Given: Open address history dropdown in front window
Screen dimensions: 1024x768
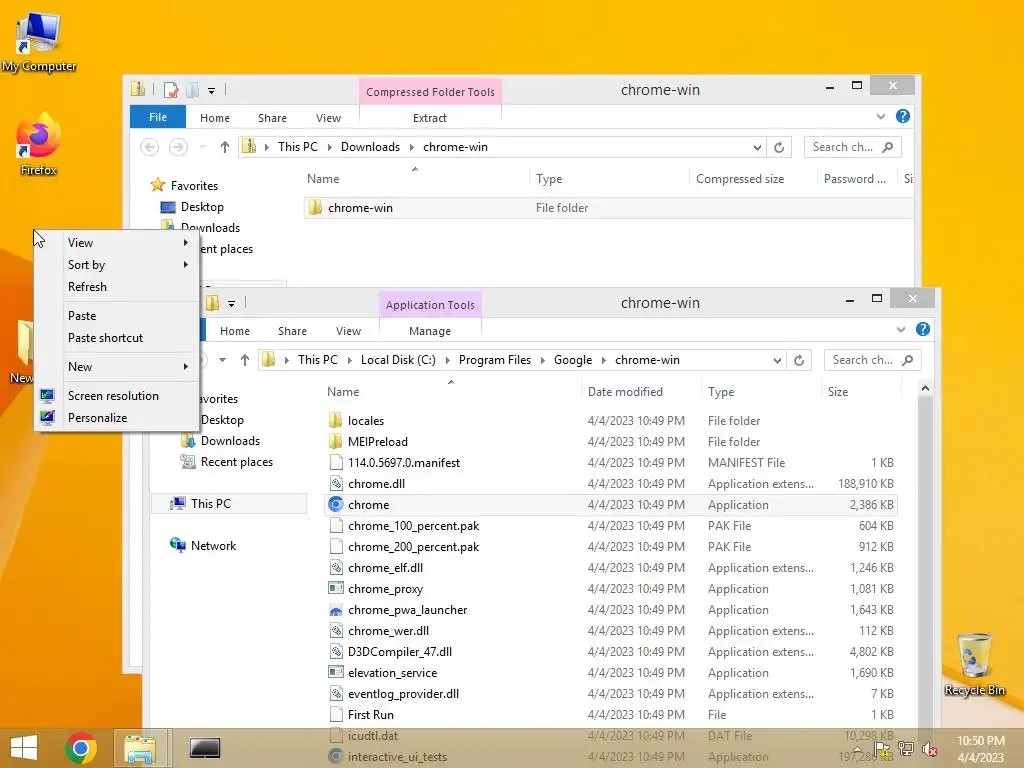Looking at the screenshot, I should click(x=777, y=360).
